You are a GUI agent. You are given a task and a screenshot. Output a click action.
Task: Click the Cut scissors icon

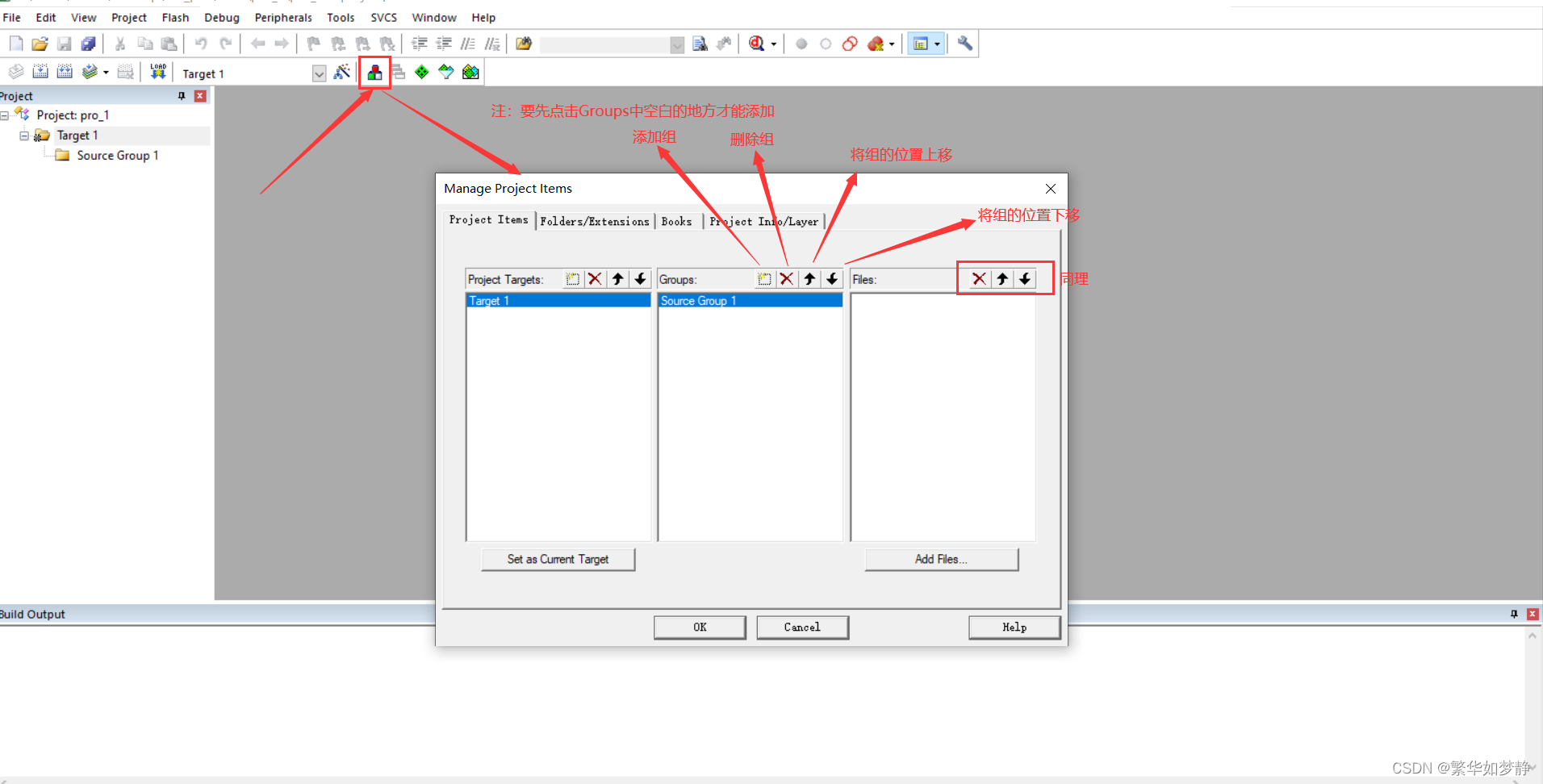pyautogui.click(x=120, y=44)
